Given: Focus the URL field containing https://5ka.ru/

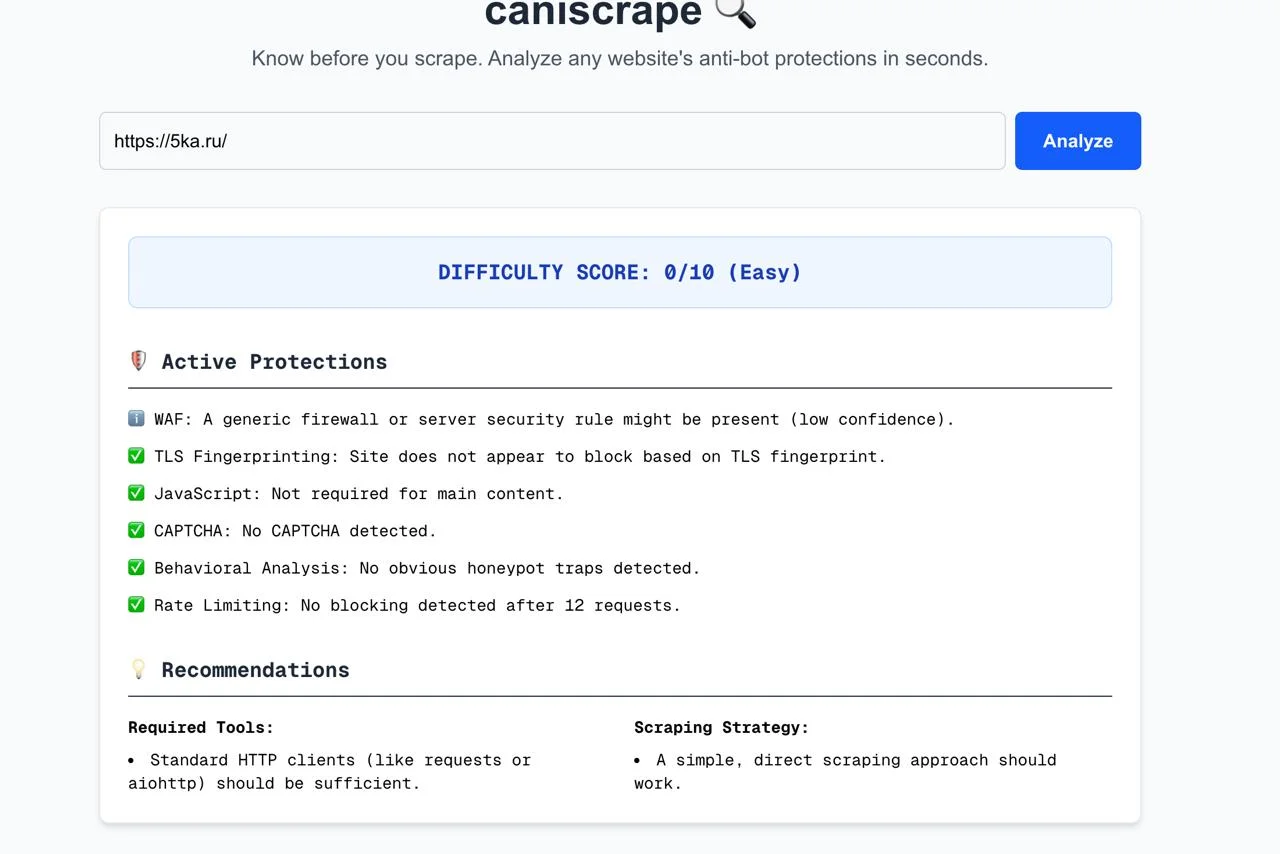Looking at the screenshot, I should point(551,141).
